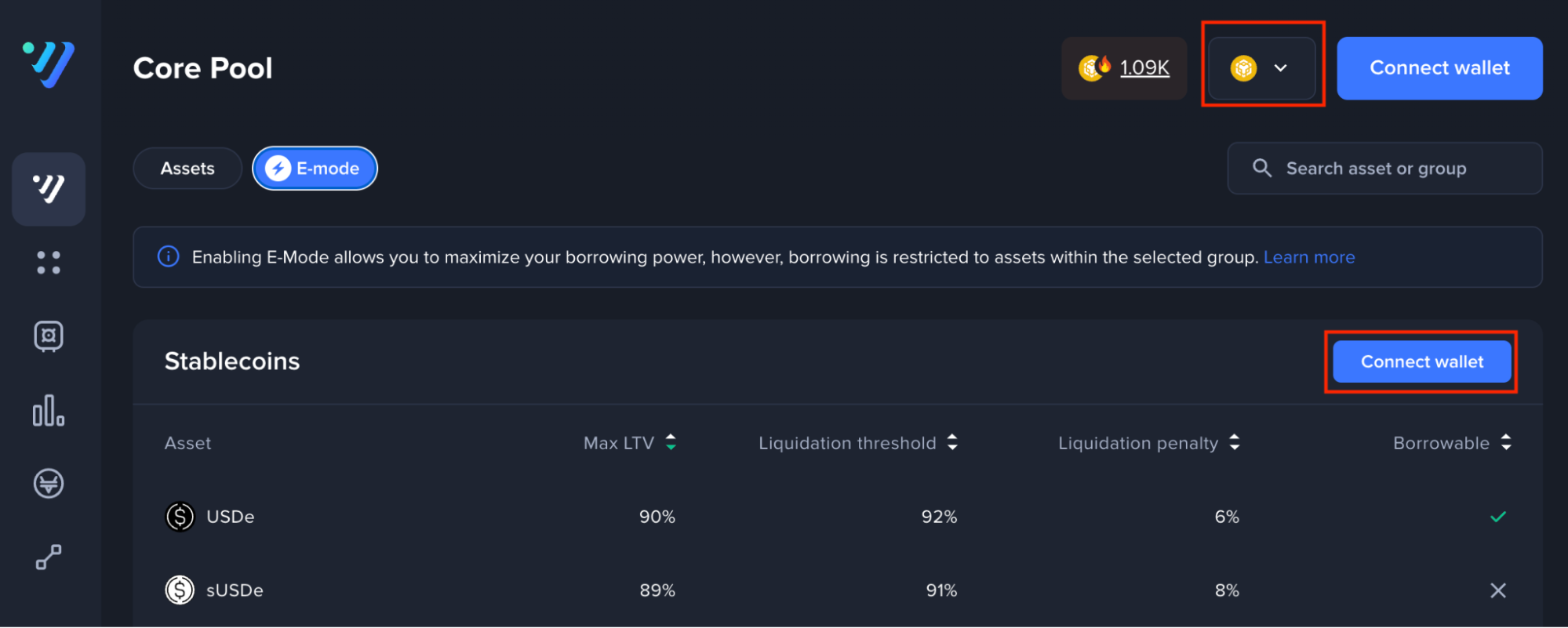Open the bridge sidebar icon

(x=49, y=557)
